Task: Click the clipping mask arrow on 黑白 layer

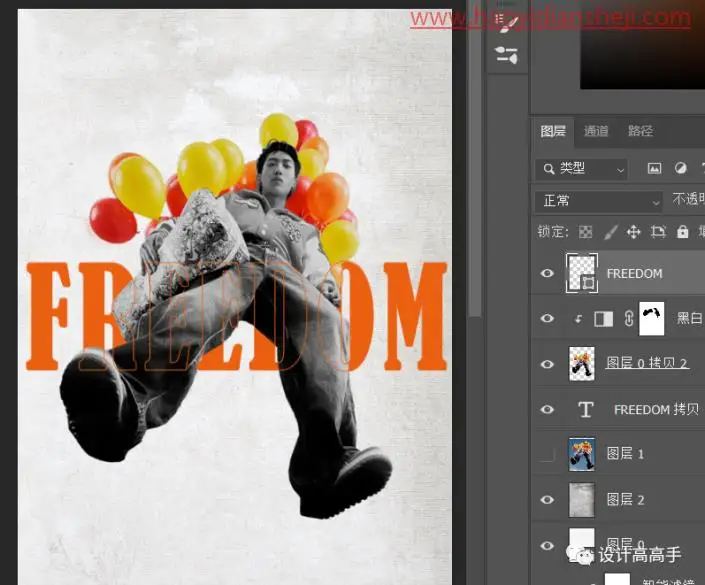Action: pos(579,319)
